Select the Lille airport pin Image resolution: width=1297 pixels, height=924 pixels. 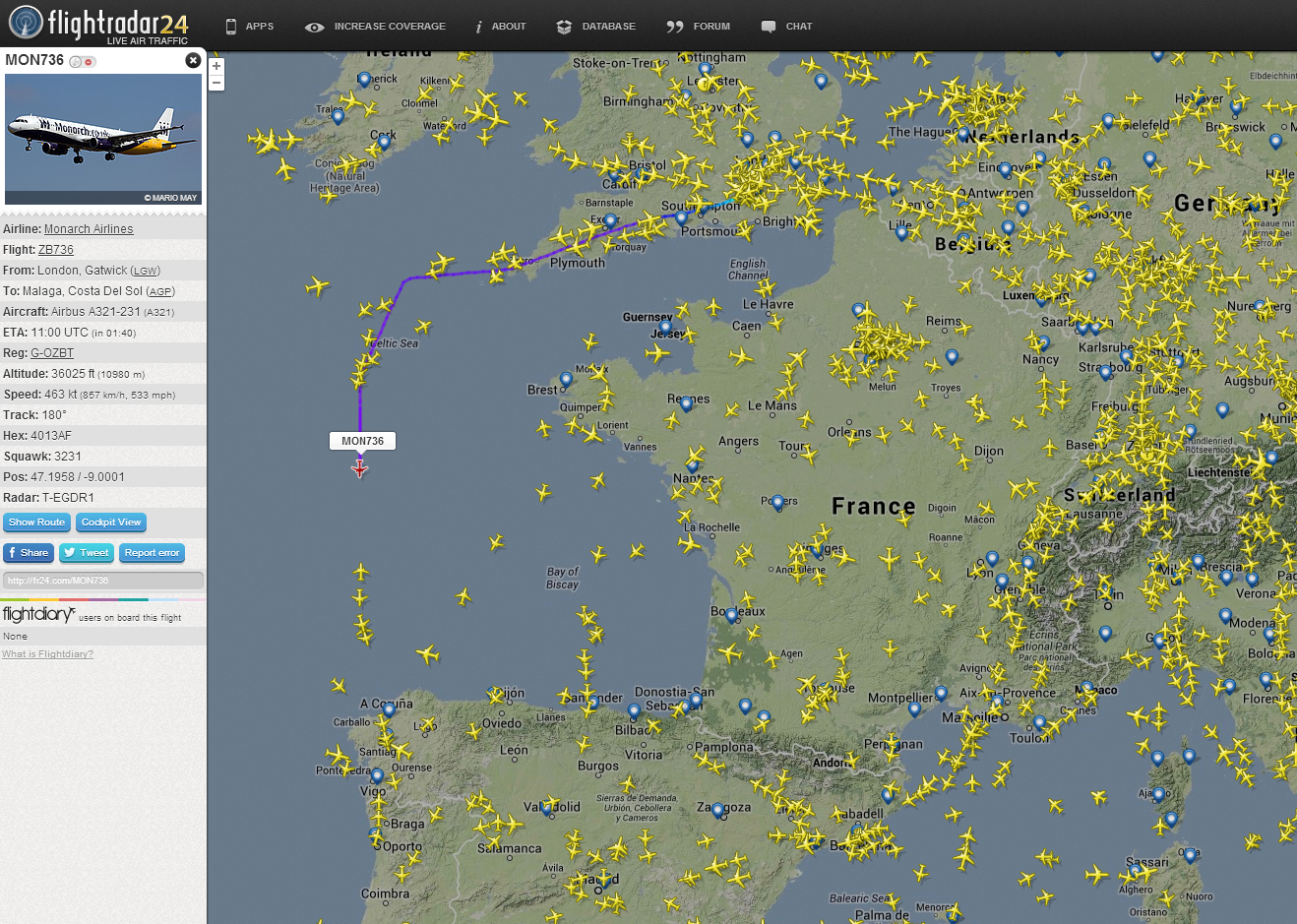901,233
